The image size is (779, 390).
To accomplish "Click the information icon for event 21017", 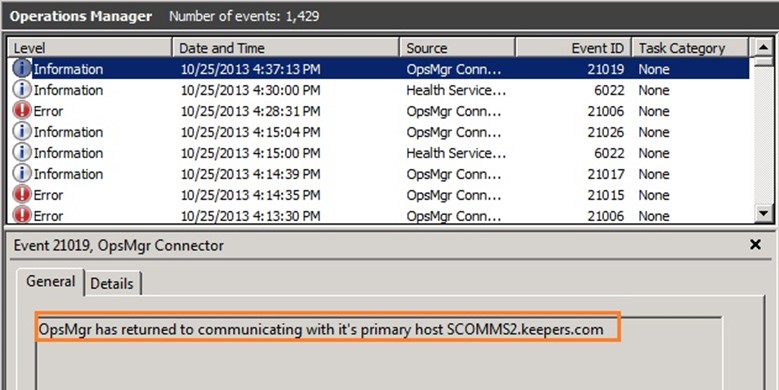I will [x=21, y=174].
